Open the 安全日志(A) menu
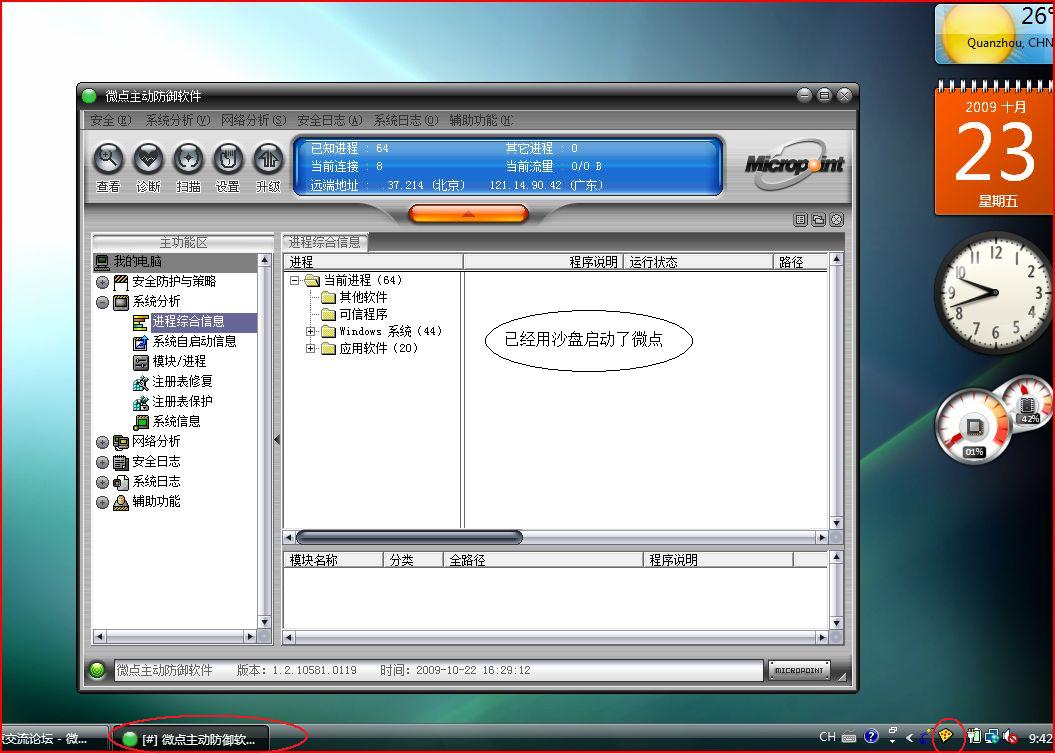This screenshot has height=753, width=1055. 330,120
